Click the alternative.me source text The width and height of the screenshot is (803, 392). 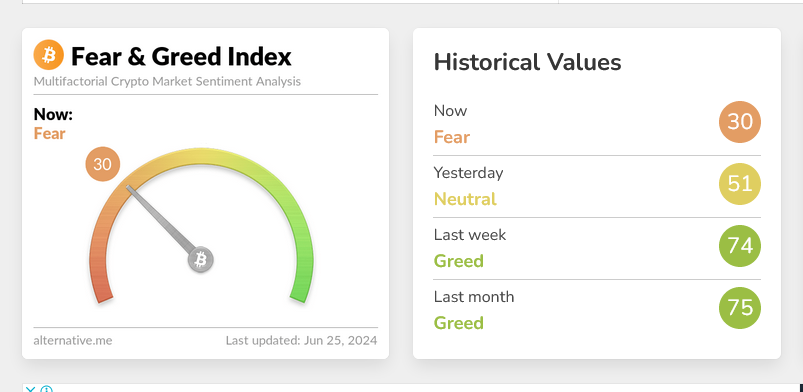tap(73, 340)
